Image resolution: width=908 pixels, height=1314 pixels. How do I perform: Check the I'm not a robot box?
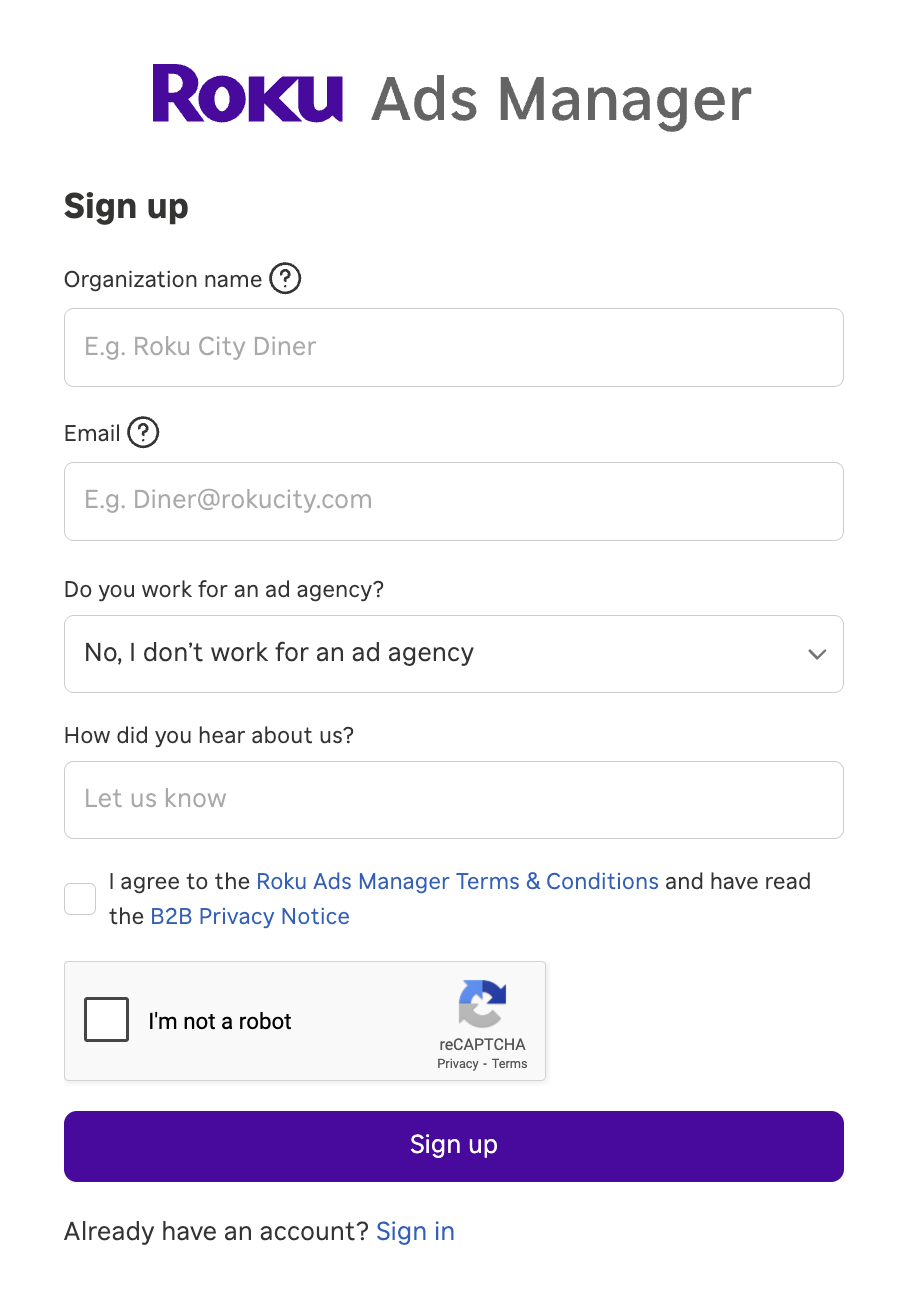[x=106, y=1020]
